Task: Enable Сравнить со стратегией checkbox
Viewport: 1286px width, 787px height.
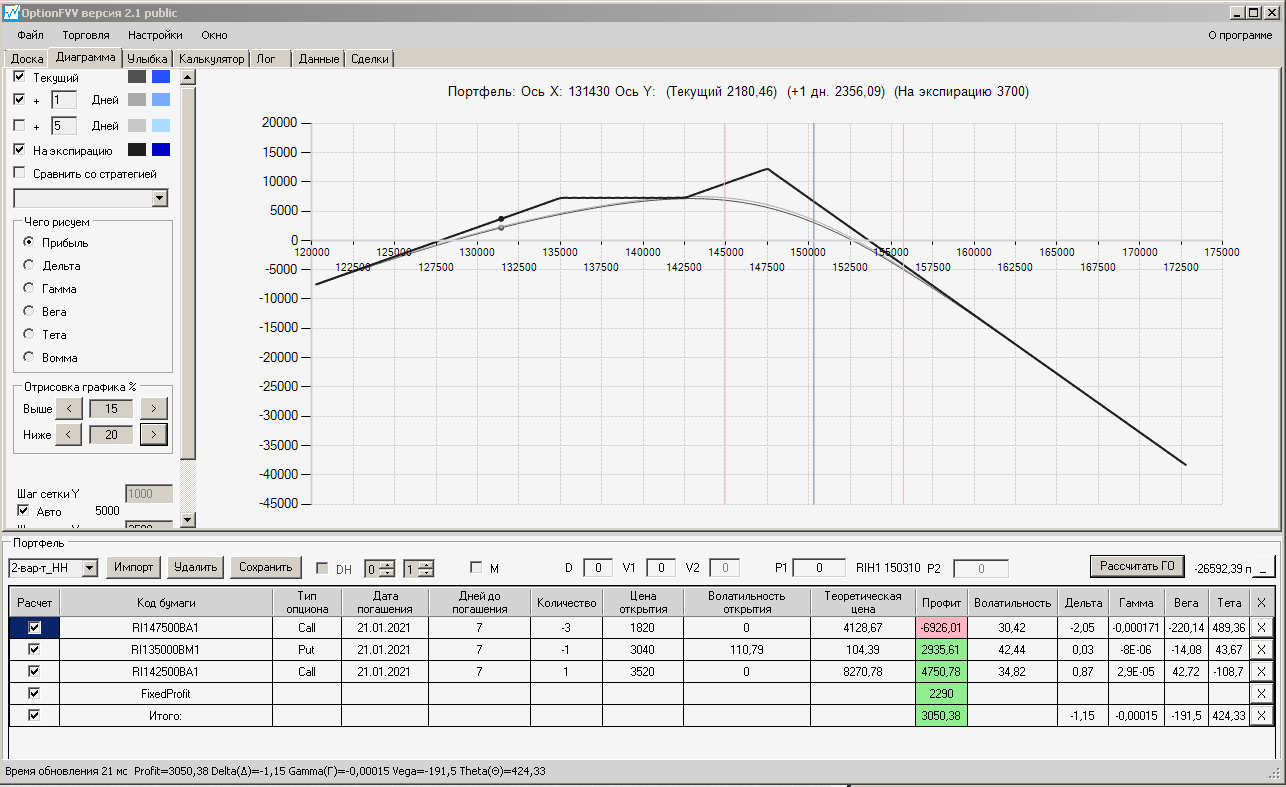Action: point(19,174)
